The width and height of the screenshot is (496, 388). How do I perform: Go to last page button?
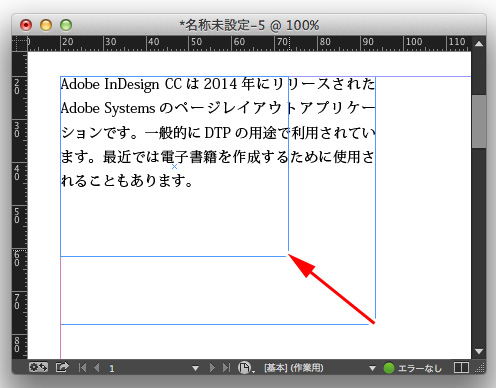226,368
